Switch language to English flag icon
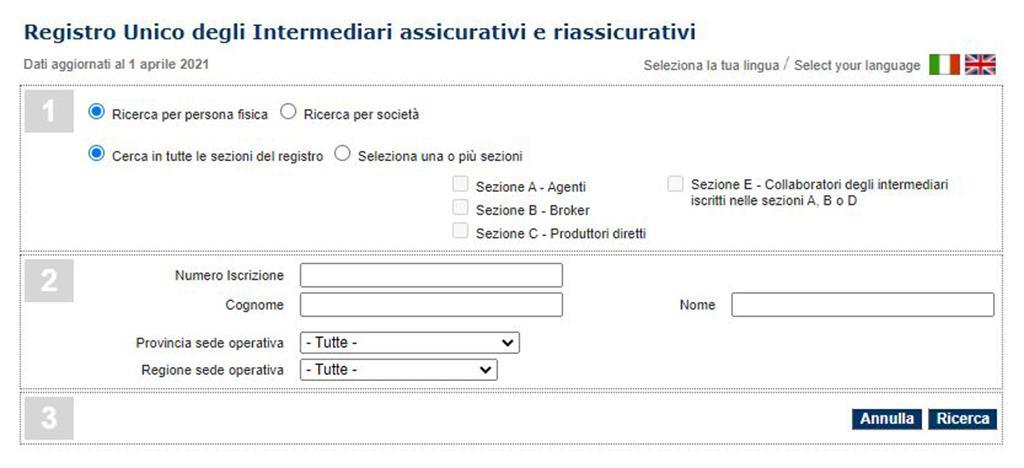1024x468 pixels. coord(980,65)
